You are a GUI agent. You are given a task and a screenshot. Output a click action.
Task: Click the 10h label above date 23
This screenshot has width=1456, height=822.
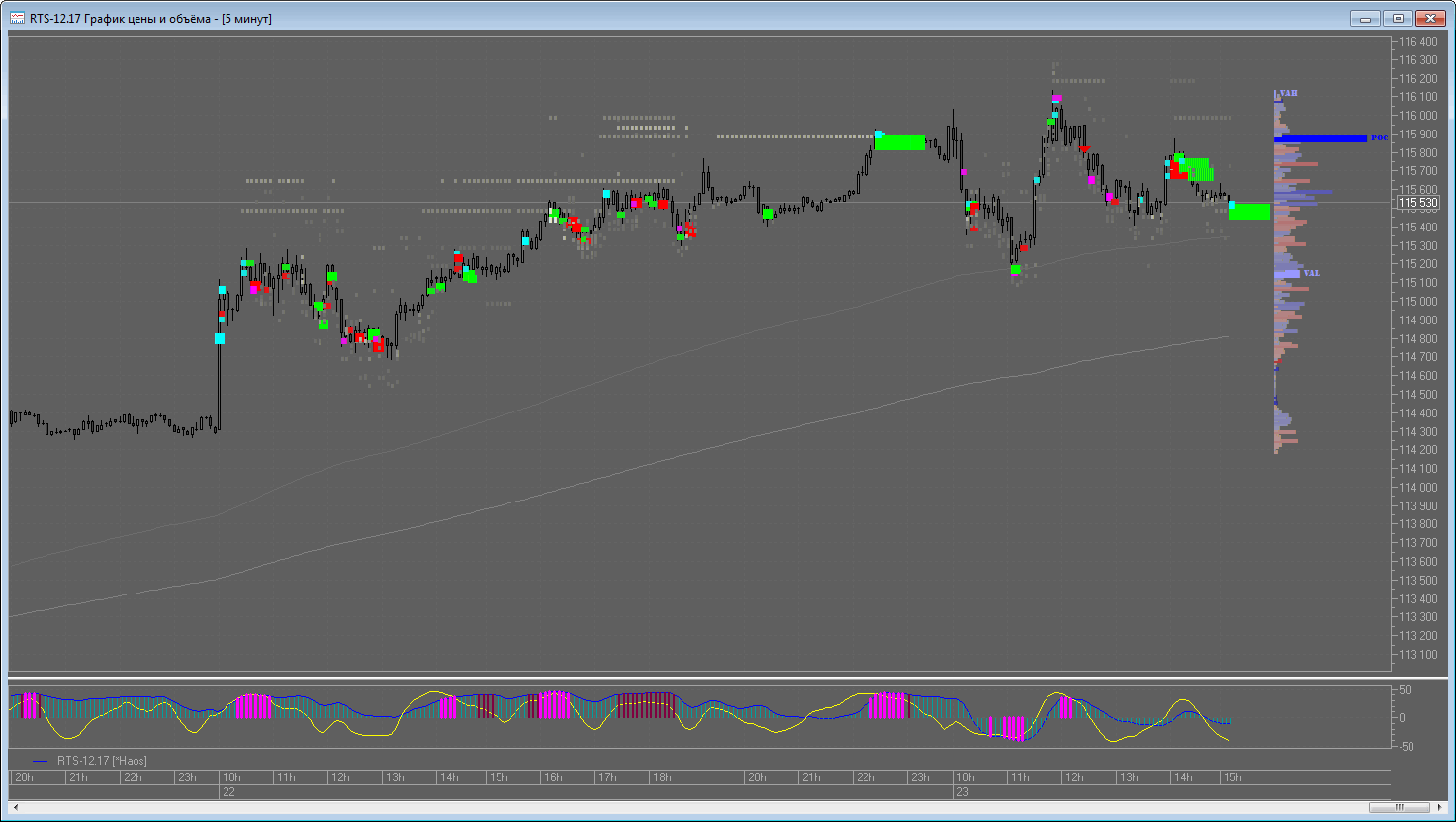[x=964, y=777]
